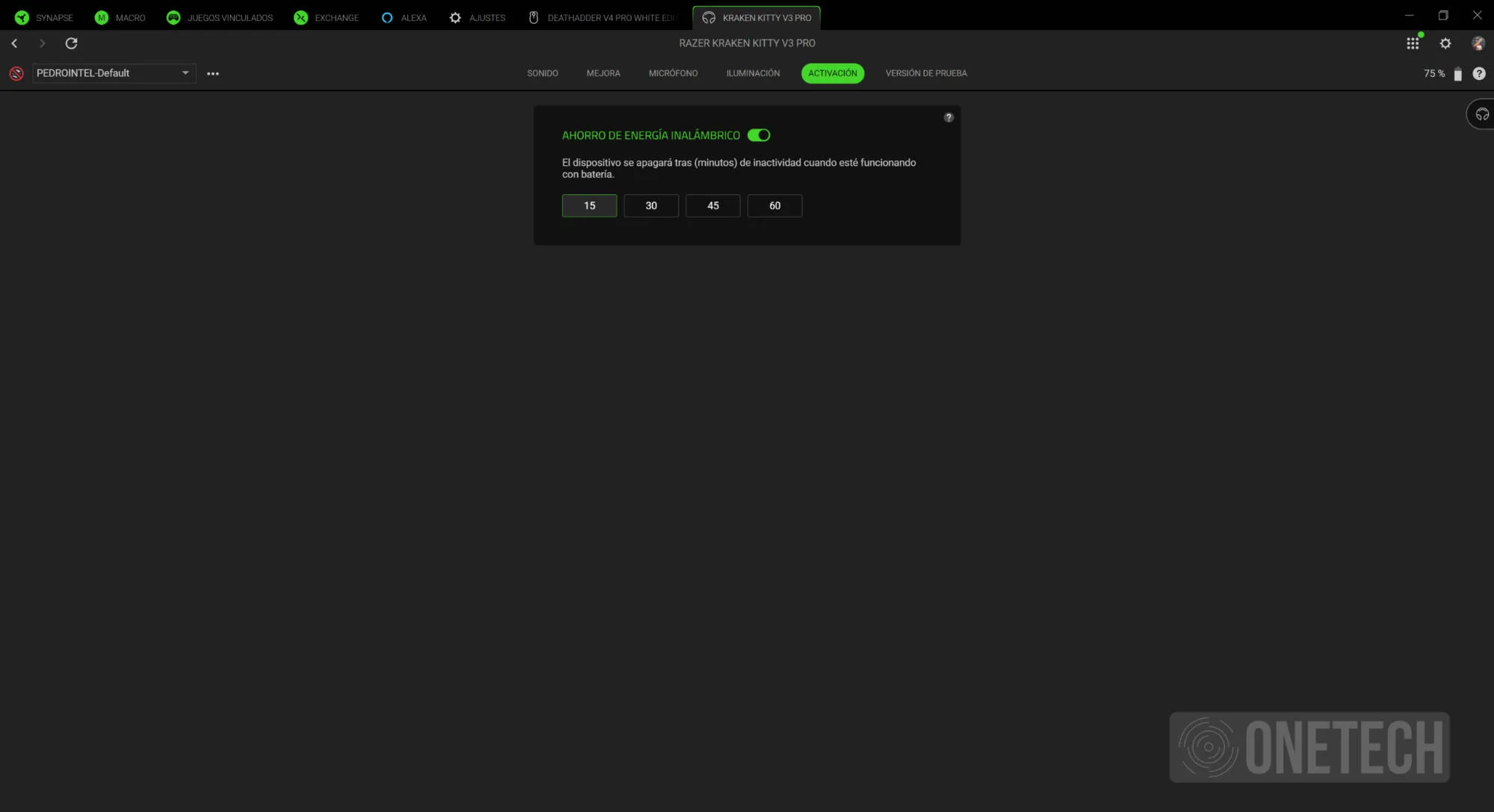Click the help icon in the power saving panel
1494x812 pixels.
[948, 117]
